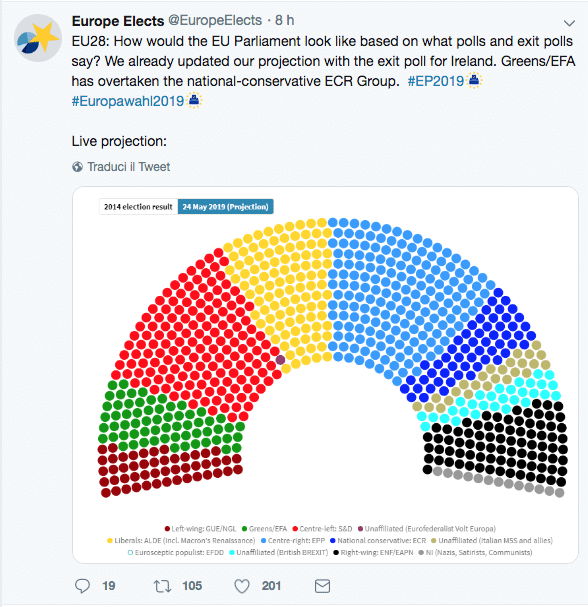Image resolution: width=588 pixels, height=607 pixels.
Task: Send tweet via envelope message icon
Action: 322,586
